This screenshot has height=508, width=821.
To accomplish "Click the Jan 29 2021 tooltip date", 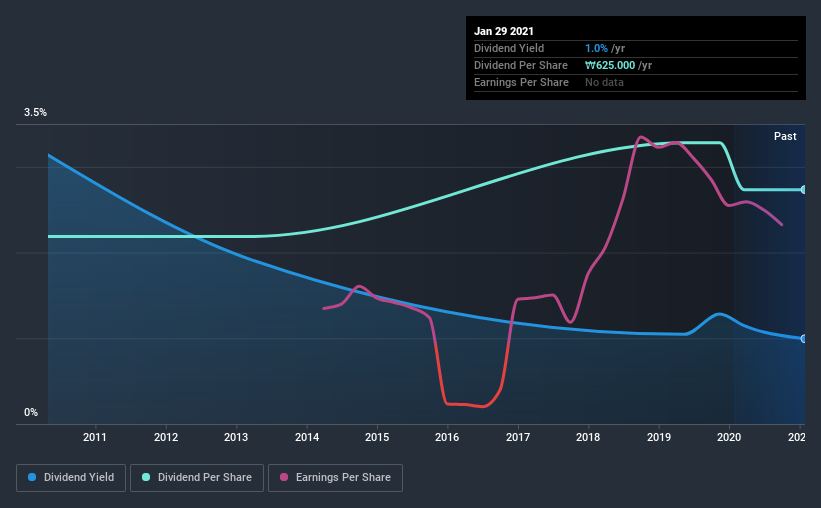I will coord(504,31).
